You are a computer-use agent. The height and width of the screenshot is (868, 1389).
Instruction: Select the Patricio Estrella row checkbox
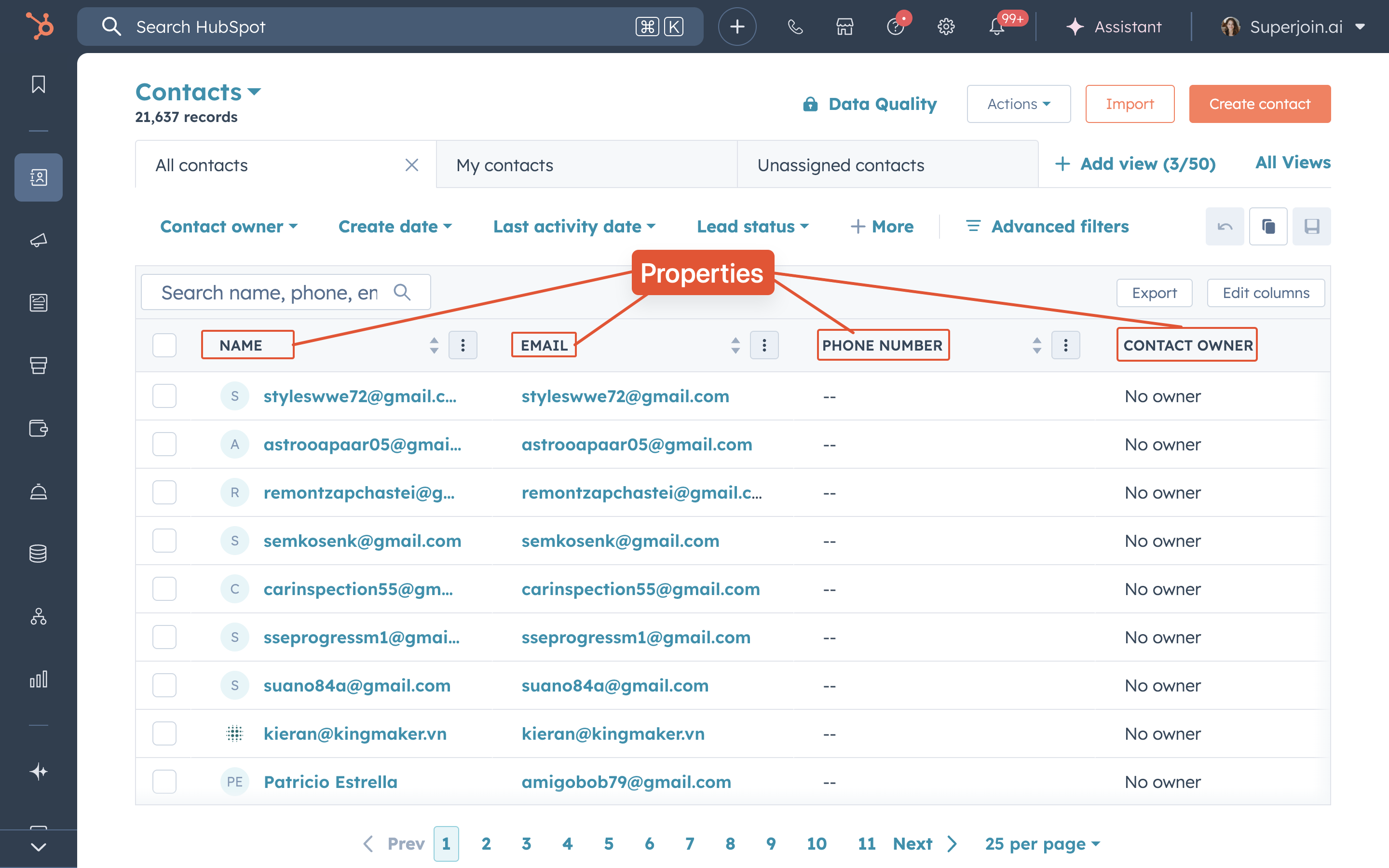point(164,782)
